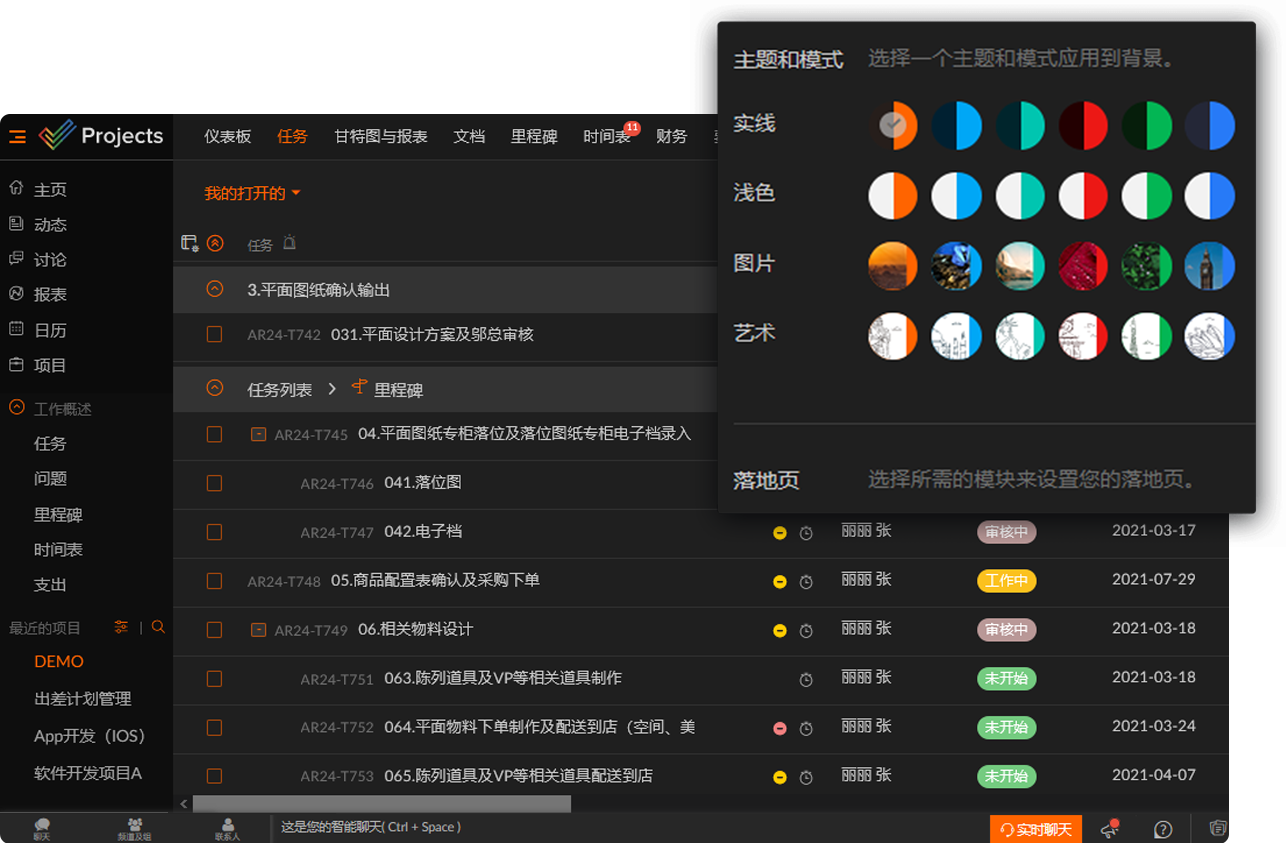
Task: Open the 里程碑 tab in top navigation
Action: (x=534, y=136)
